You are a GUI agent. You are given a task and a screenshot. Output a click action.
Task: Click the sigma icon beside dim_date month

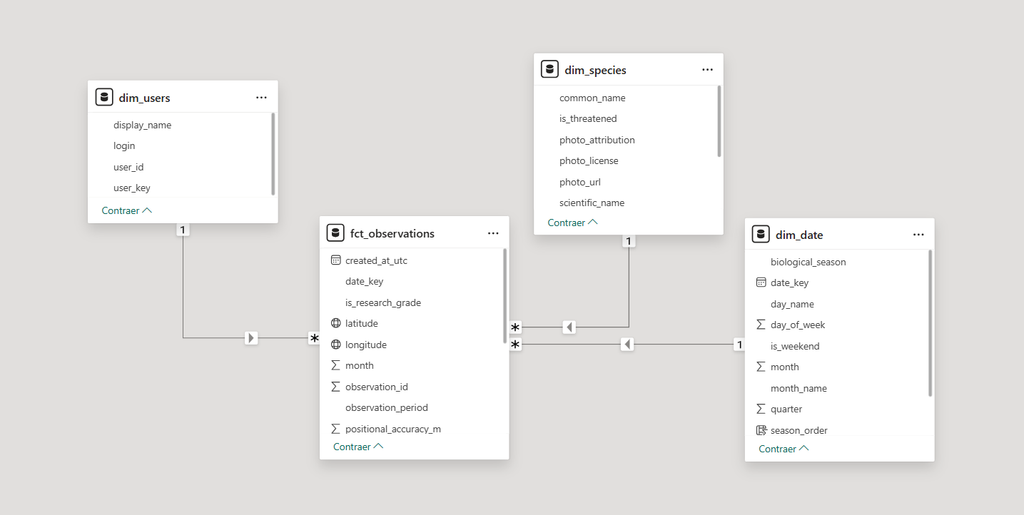click(x=761, y=367)
